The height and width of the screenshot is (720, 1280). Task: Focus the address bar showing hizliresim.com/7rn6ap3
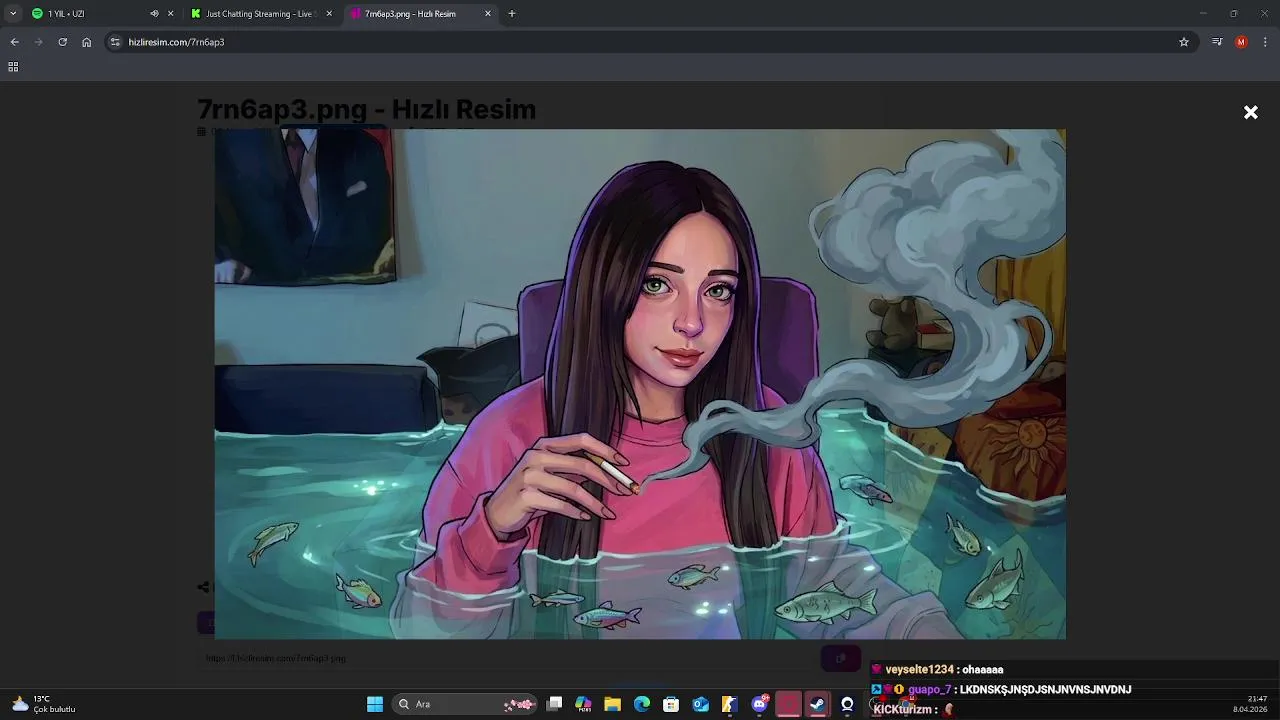pos(650,42)
